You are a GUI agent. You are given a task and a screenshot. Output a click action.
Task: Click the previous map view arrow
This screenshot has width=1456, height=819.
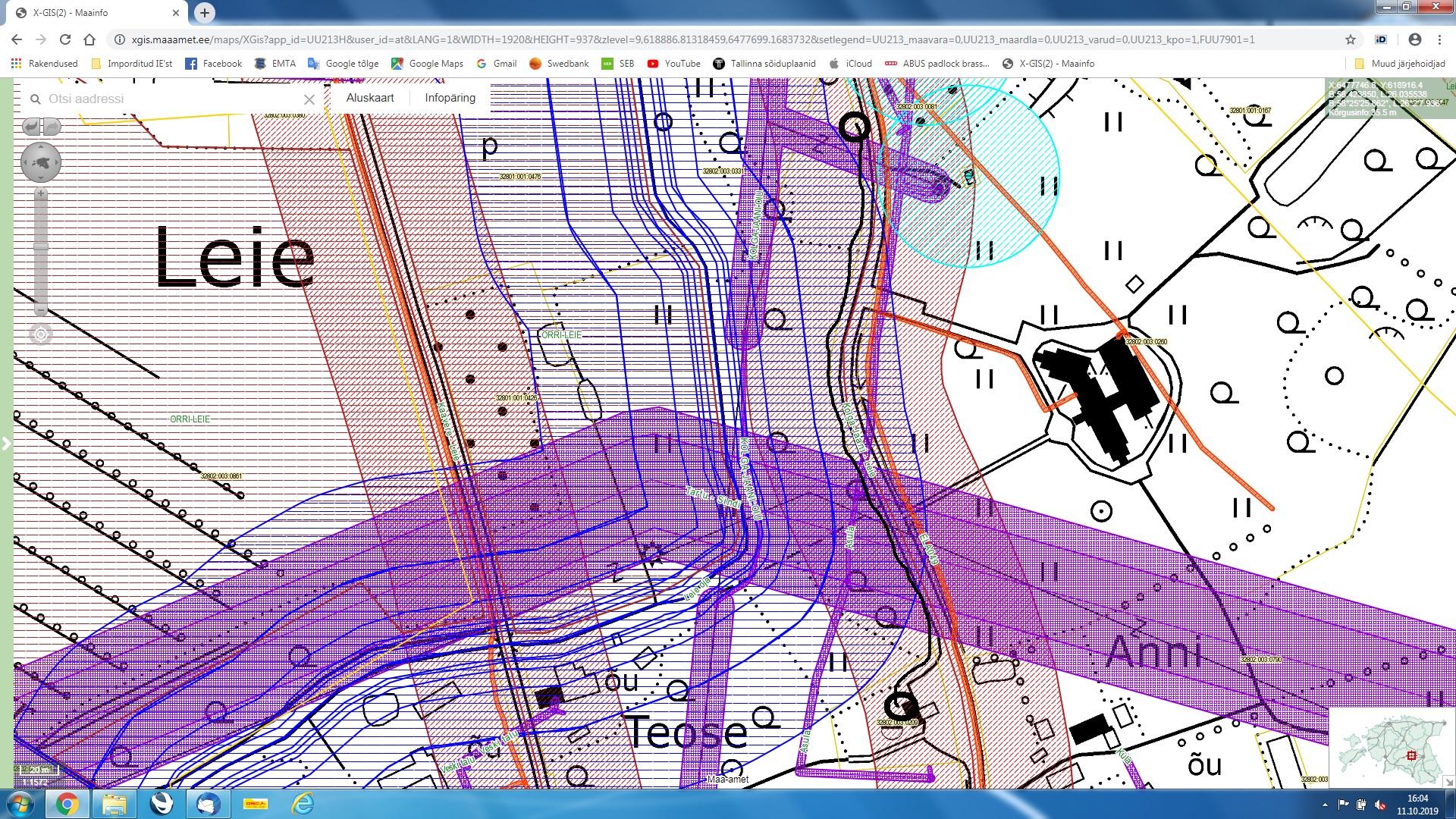click(x=32, y=127)
